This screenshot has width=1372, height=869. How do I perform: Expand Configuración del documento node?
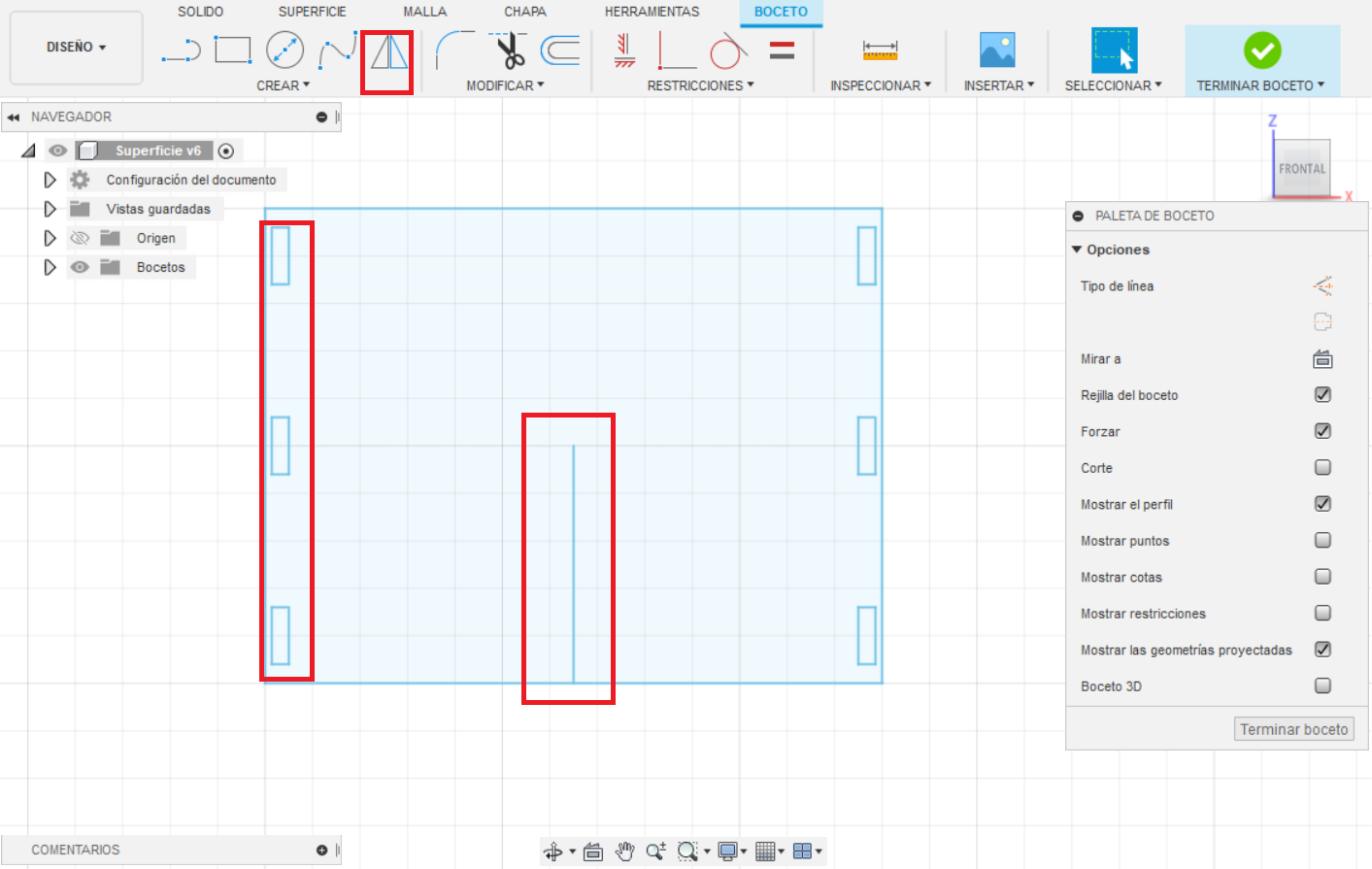click(50, 180)
